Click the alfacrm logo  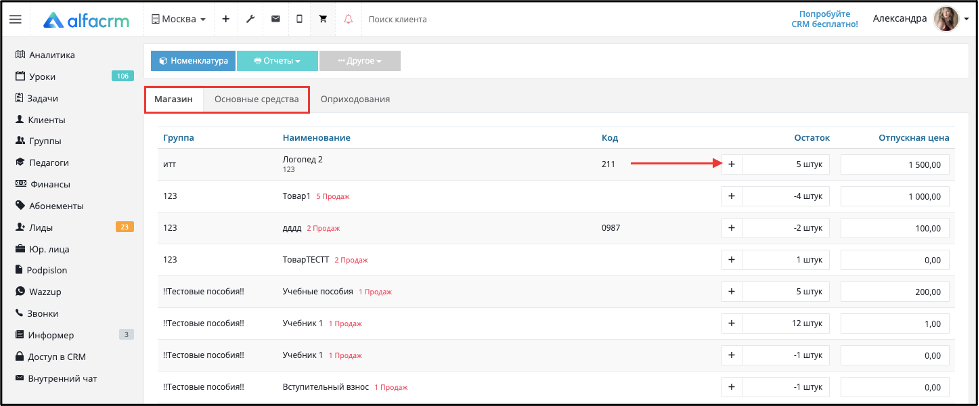(x=86, y=20)
